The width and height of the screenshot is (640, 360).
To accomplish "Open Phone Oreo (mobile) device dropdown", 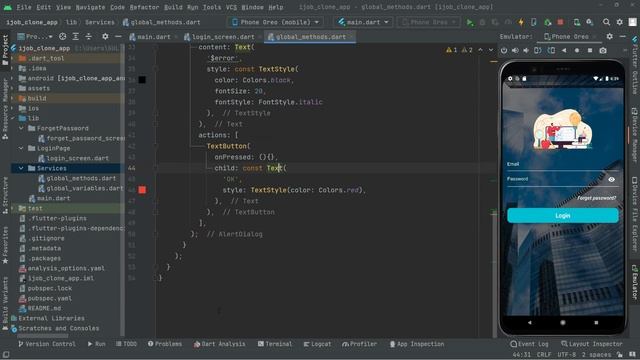I will tap(276, 22).
